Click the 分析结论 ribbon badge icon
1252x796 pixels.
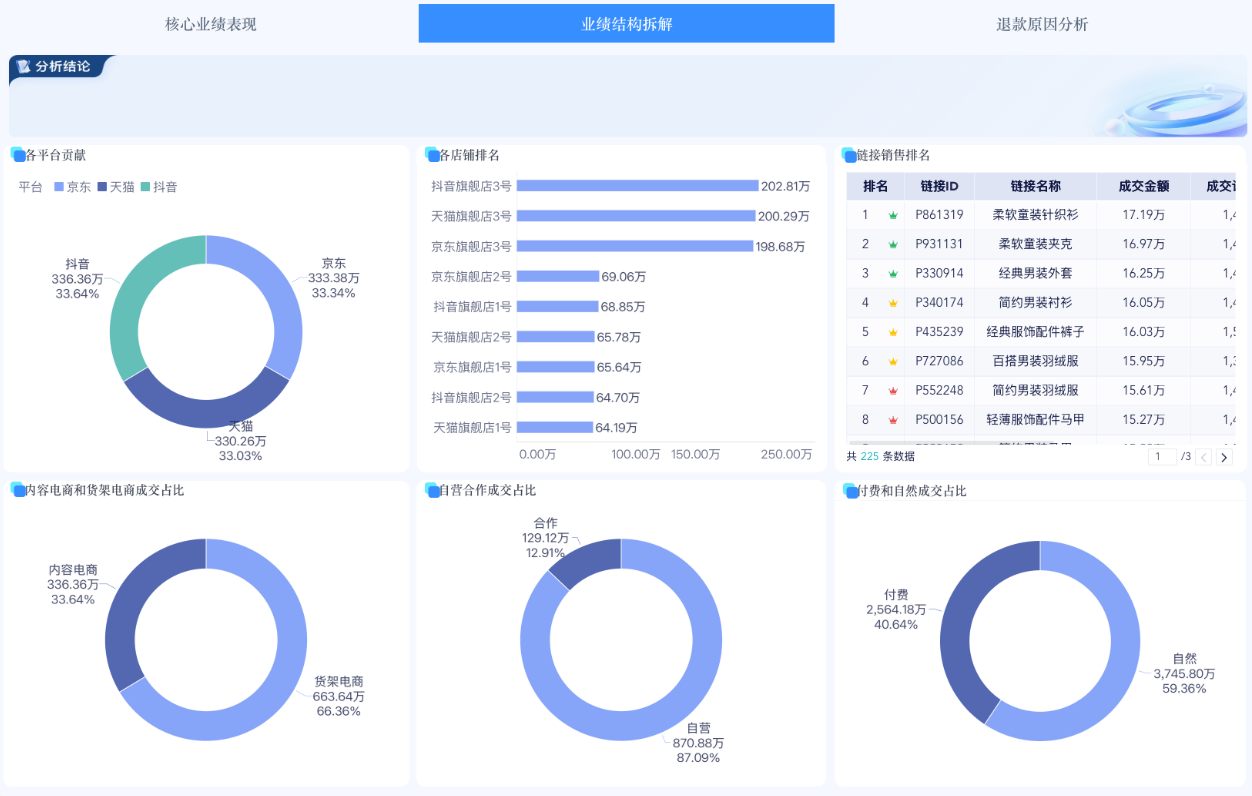tap(23, 68)
